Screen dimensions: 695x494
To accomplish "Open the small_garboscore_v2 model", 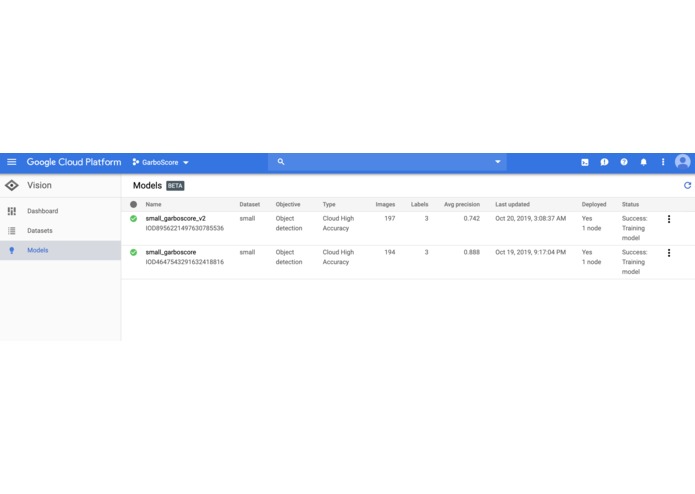I will pyautogui.click(x=176, y=218).
